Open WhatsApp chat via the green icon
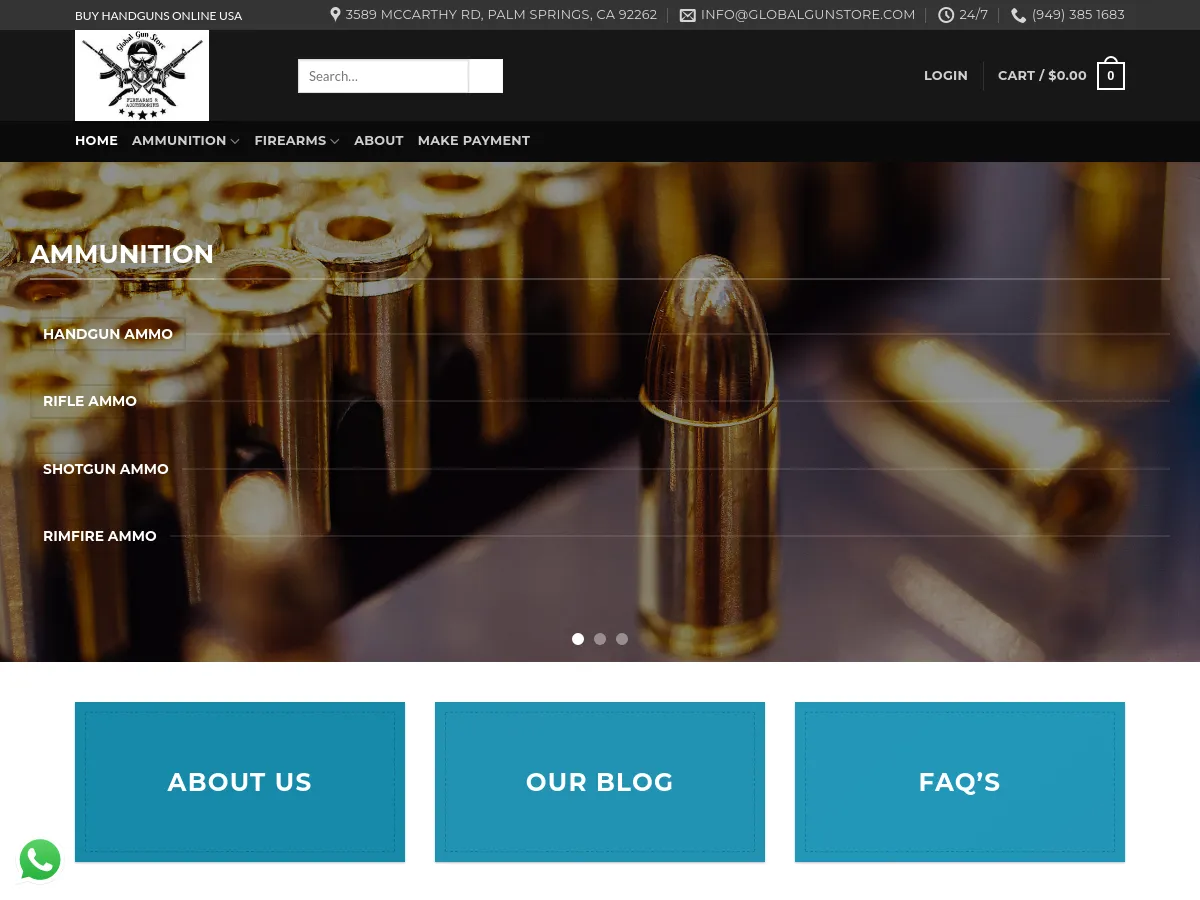 40,860
